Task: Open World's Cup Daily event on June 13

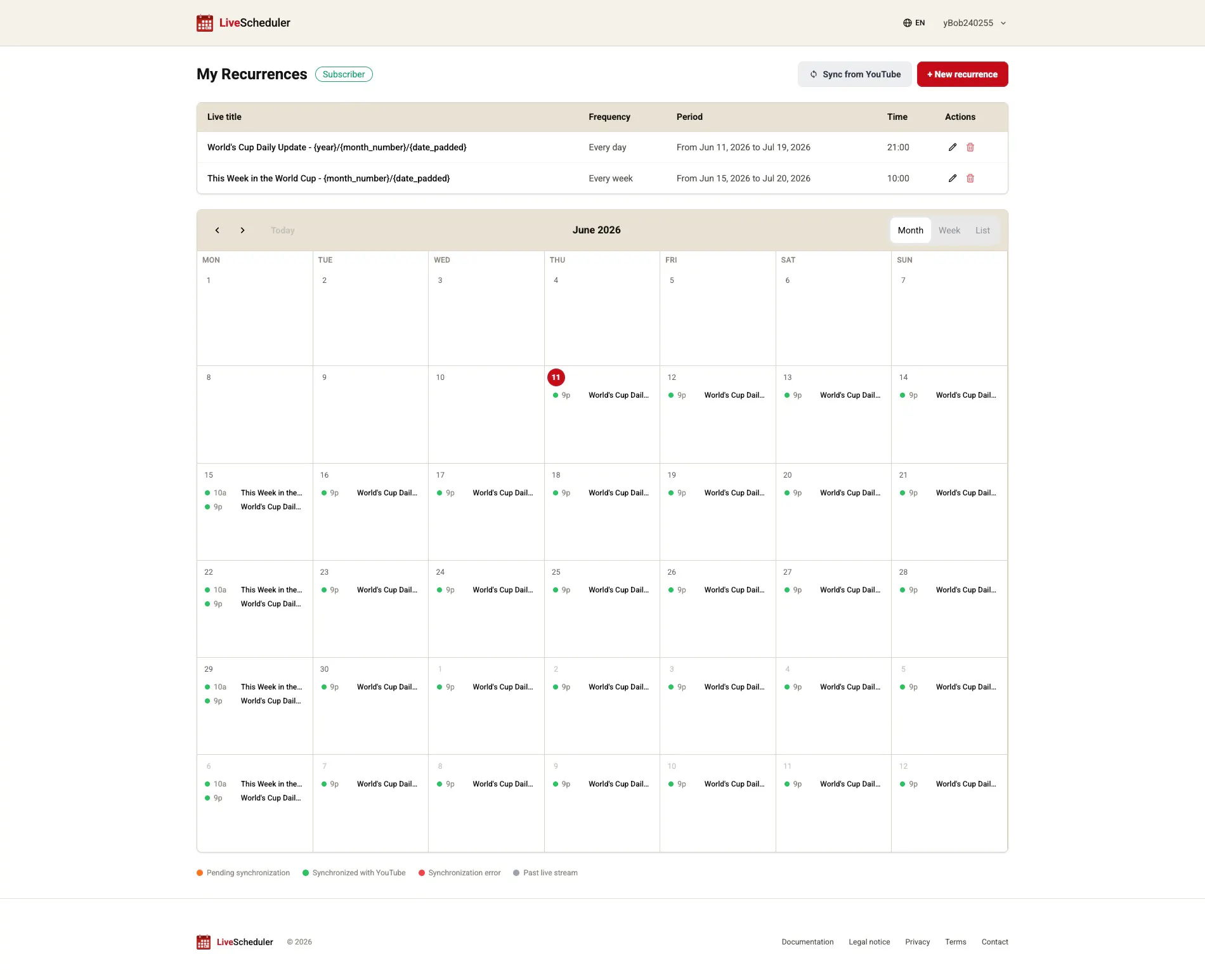Action: (833, 395)
